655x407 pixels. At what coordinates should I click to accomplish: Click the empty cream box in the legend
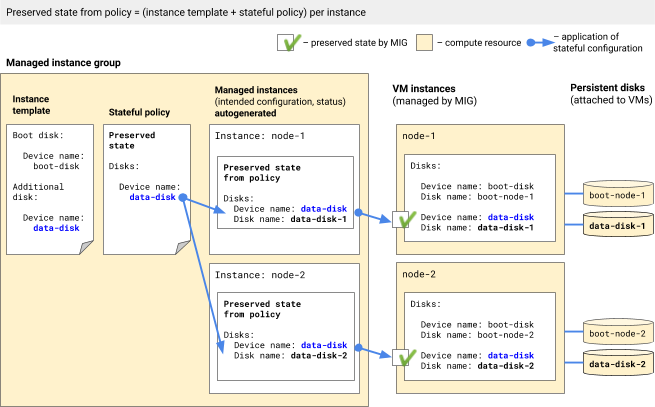coord(424,43)
